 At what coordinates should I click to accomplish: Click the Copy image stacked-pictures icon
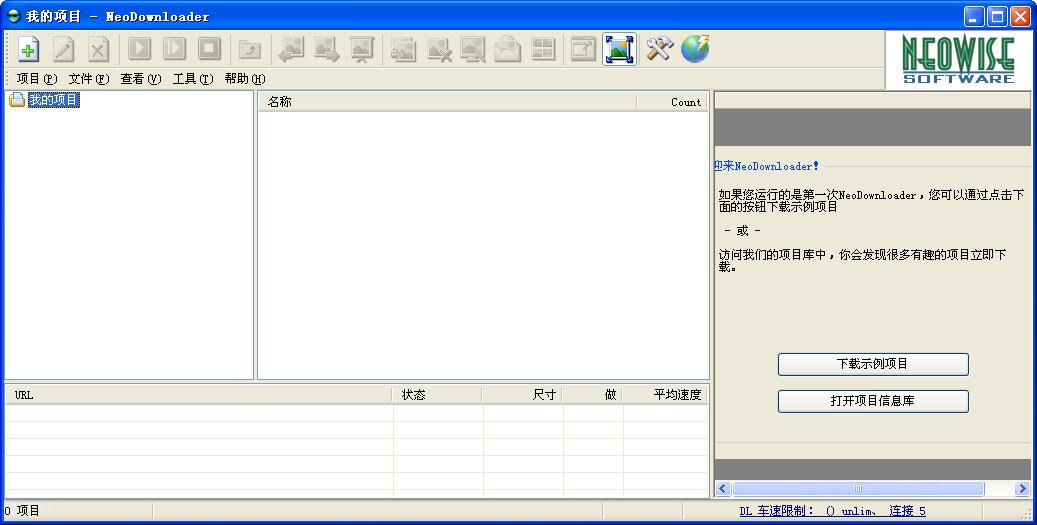pos(403,49)
